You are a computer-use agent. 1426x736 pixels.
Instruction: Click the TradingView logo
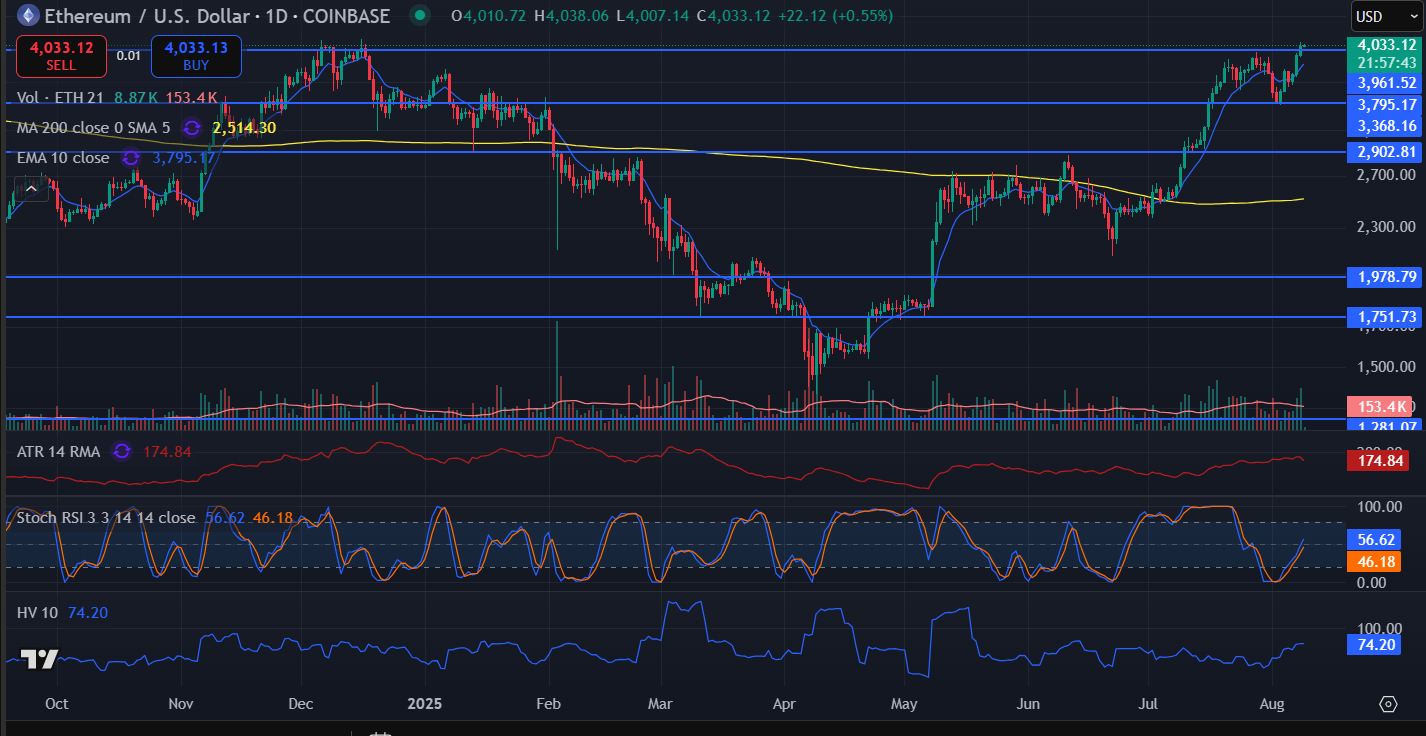pyautogui.click(x=39, y=659)
